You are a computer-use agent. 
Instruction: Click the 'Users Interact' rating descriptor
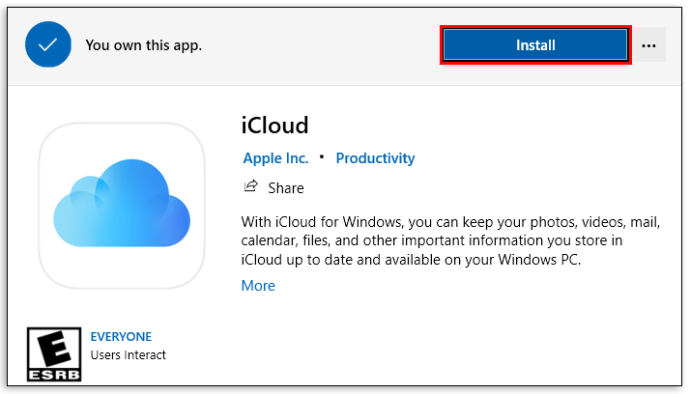tap(128, 355)
